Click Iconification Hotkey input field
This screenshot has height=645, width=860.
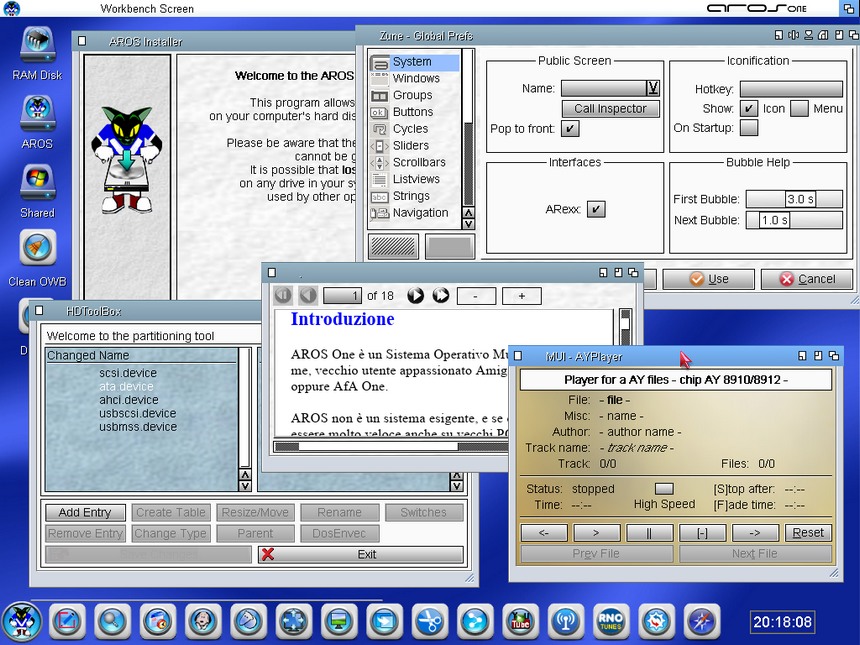791,89
